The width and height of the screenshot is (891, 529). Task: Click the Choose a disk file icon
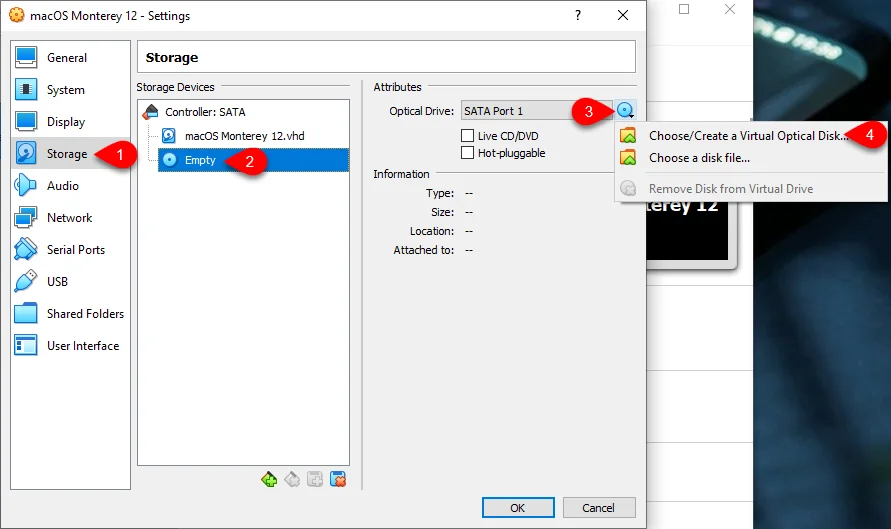tap(628, 158)
